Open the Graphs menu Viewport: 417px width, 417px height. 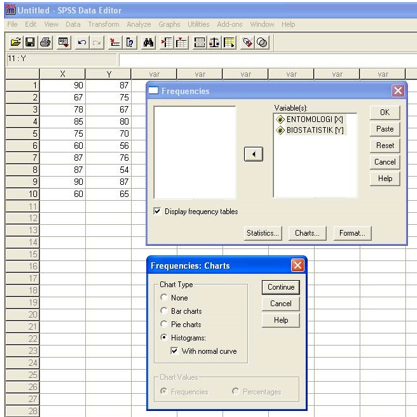169,24
